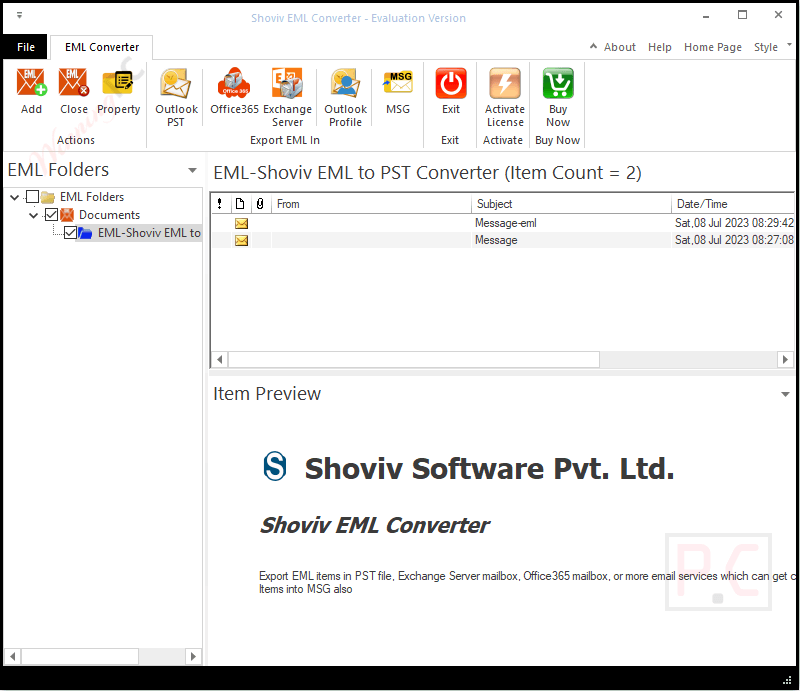Click the Shoviv S logo in preview
Viewport: 800px width, 691px height.
[275, 466]
